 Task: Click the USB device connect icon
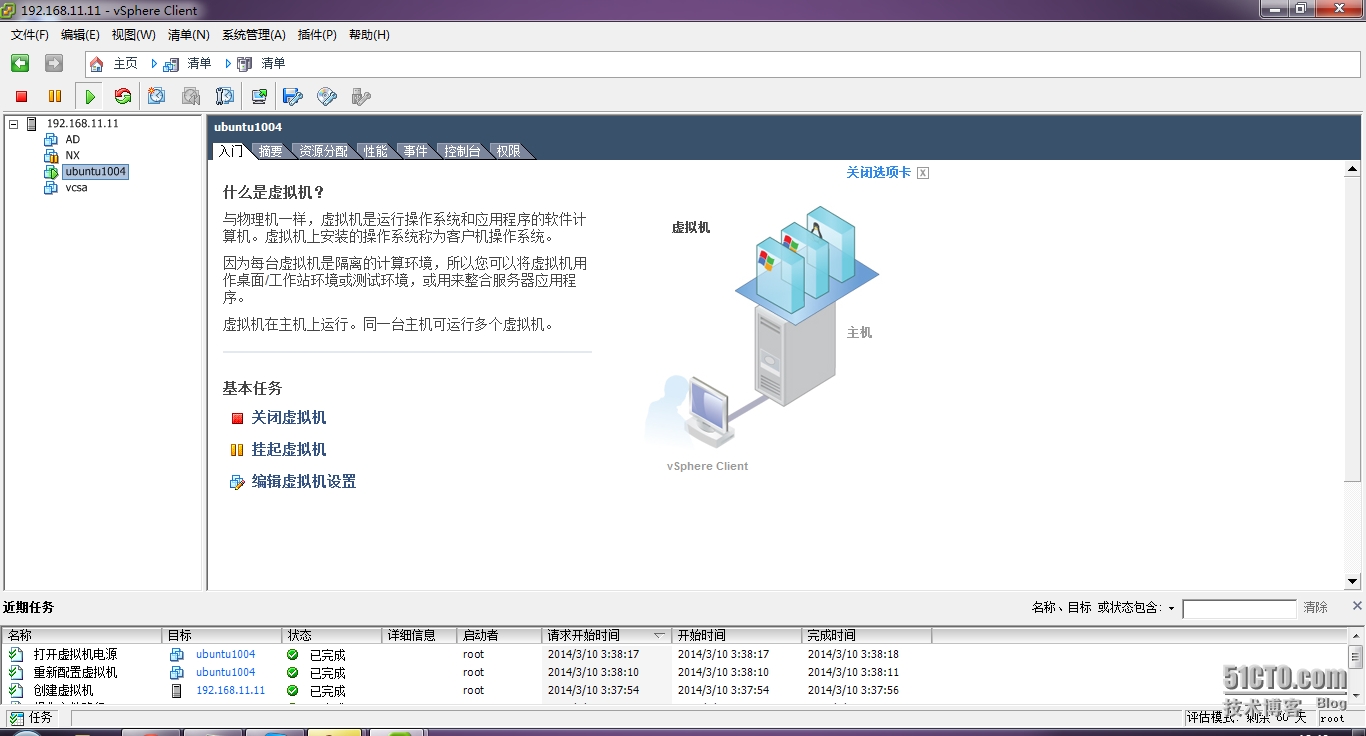(x=361, y=96)
